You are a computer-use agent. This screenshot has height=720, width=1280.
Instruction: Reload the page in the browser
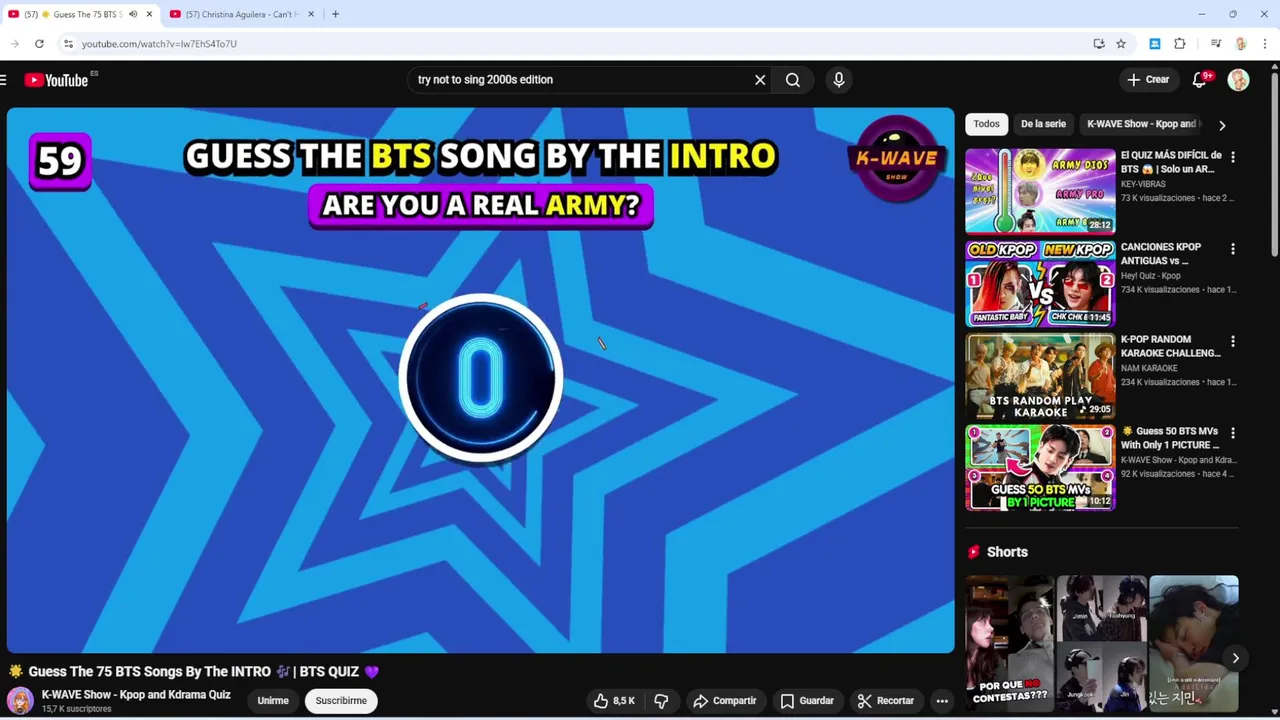(39, 44)
